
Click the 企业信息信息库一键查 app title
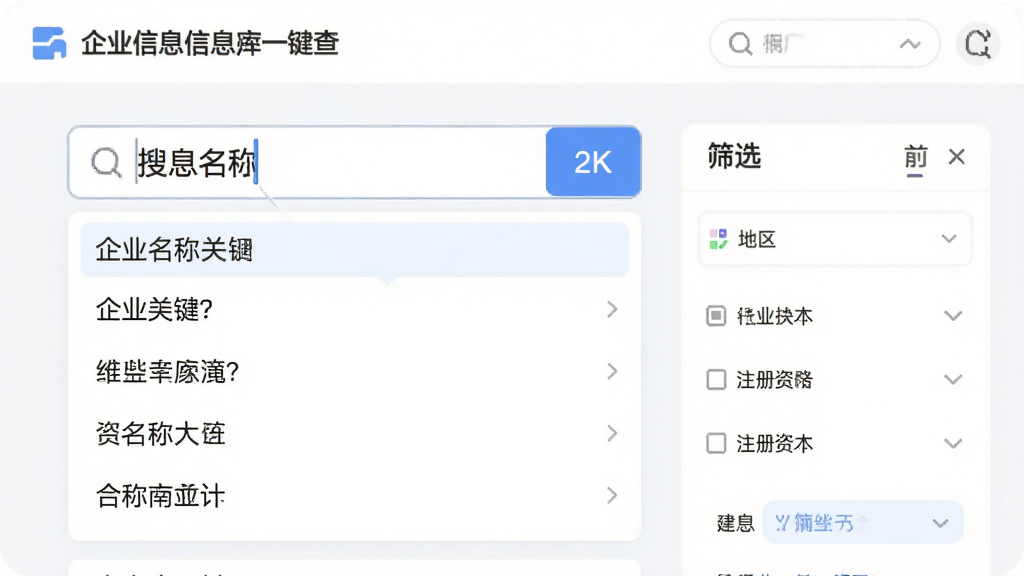[210, 44]
